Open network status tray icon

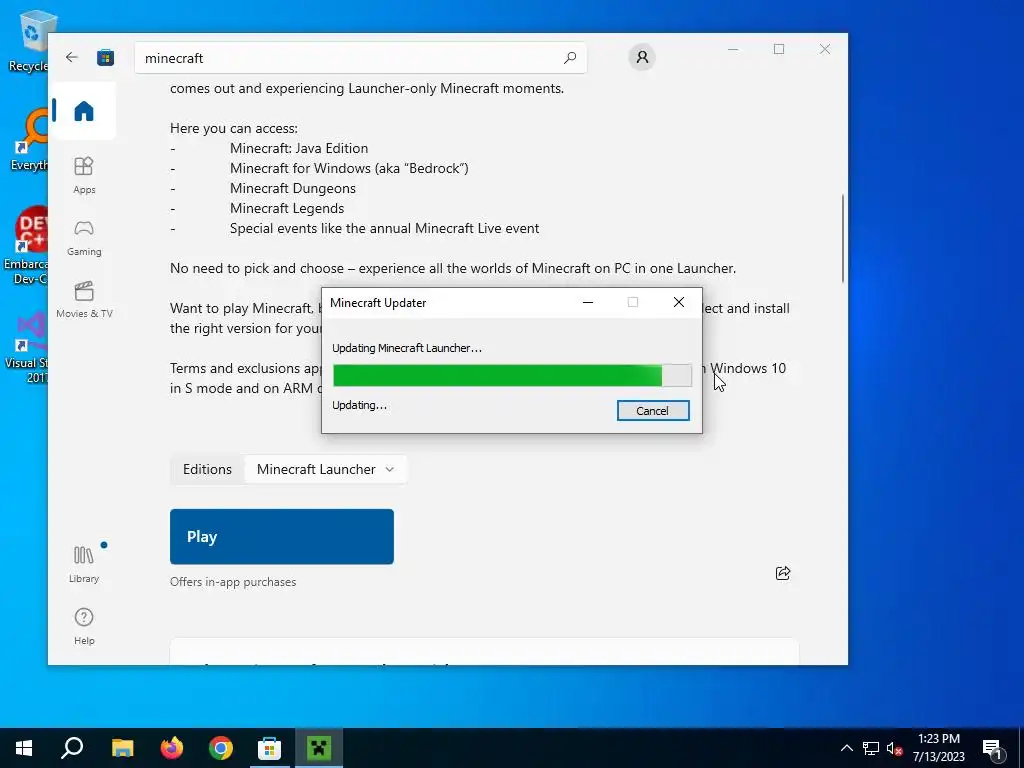coord(871,748)
